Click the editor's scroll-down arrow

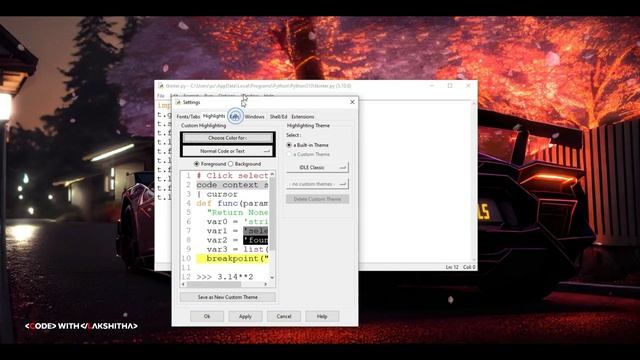coord(474,260)
